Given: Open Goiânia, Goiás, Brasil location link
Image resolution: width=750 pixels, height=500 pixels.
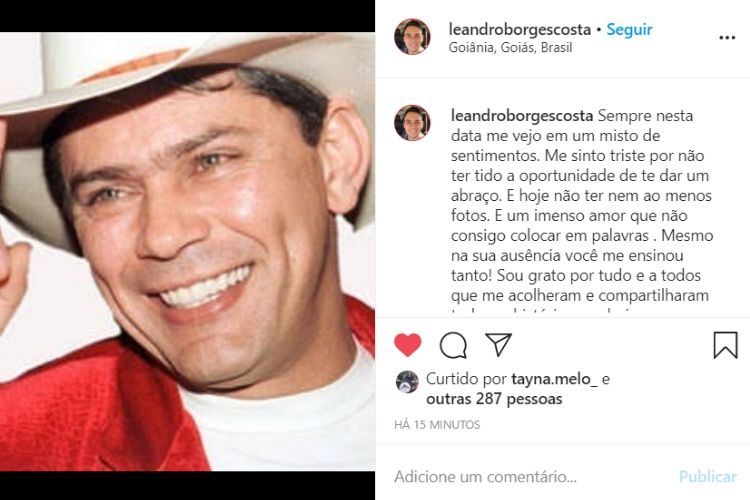Looking at the screenshot, I should [x=510, y=47].
